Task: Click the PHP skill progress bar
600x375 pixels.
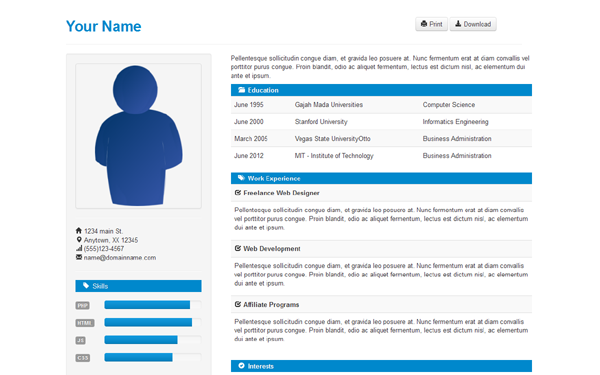Action: point(153,305)
